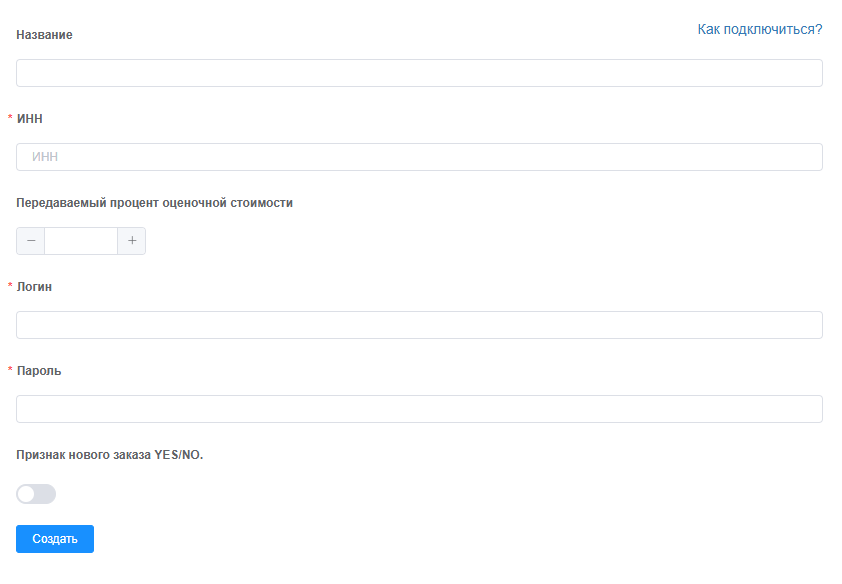842x584 pixels.
Task: Click the Передаваемый процент оценочной стоимости label
Action: [x=154, y=202]
